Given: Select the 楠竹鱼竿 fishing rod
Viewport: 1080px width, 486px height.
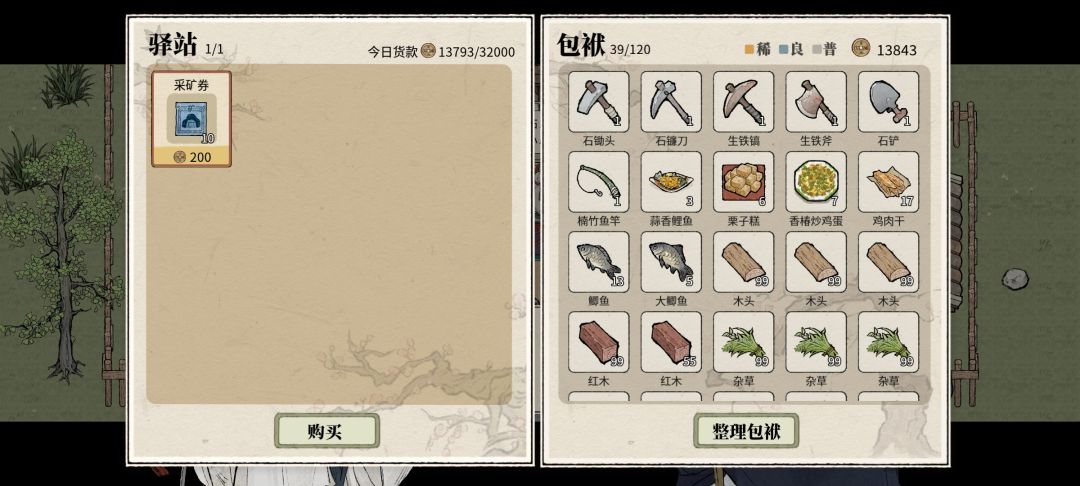Looking at the screenshot, I should [x=599, y=182].
